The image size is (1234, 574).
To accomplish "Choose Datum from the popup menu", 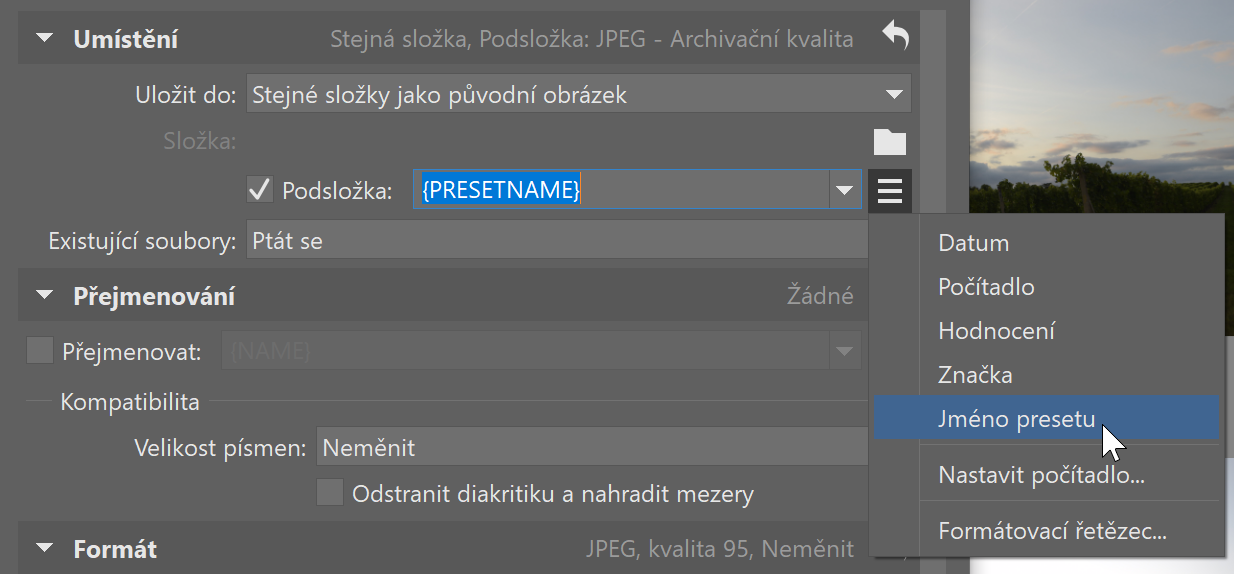I will click(x=1047, y=243).
